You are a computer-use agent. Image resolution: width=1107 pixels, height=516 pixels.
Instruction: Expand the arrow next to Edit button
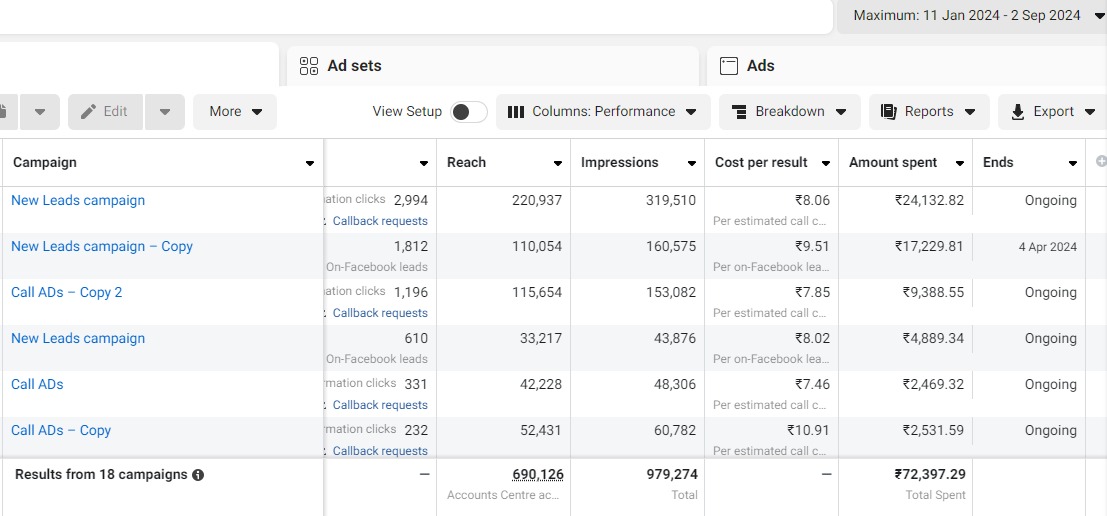(x=165, y=112)
